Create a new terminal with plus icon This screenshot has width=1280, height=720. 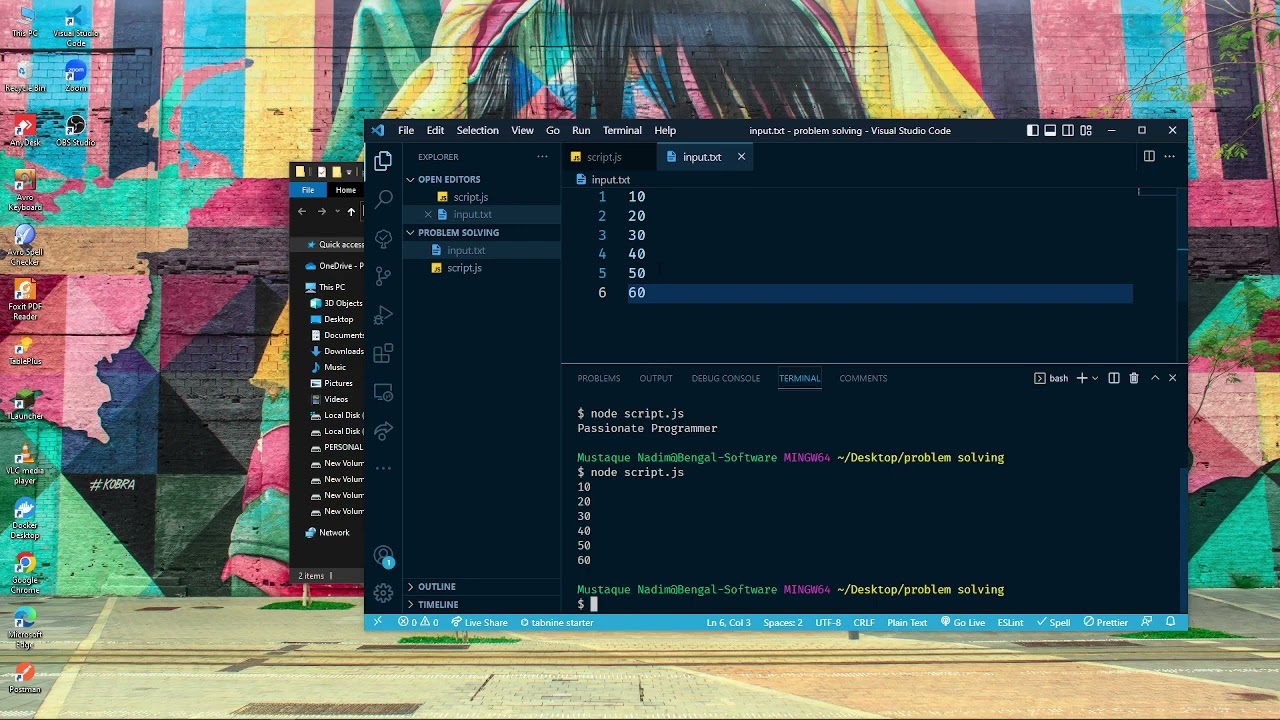point(1081,378)
